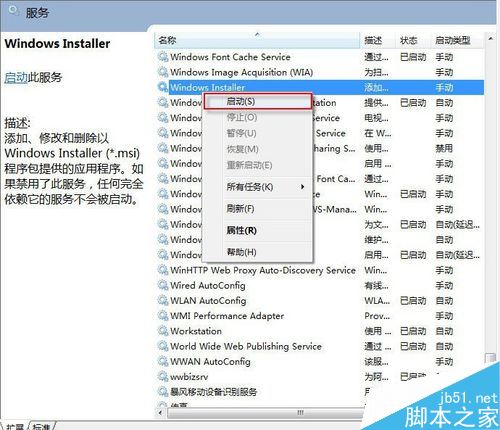Open the 所有任务(K) submenu
The width and height of the screenshot is (500, 430).
(258, 187)
